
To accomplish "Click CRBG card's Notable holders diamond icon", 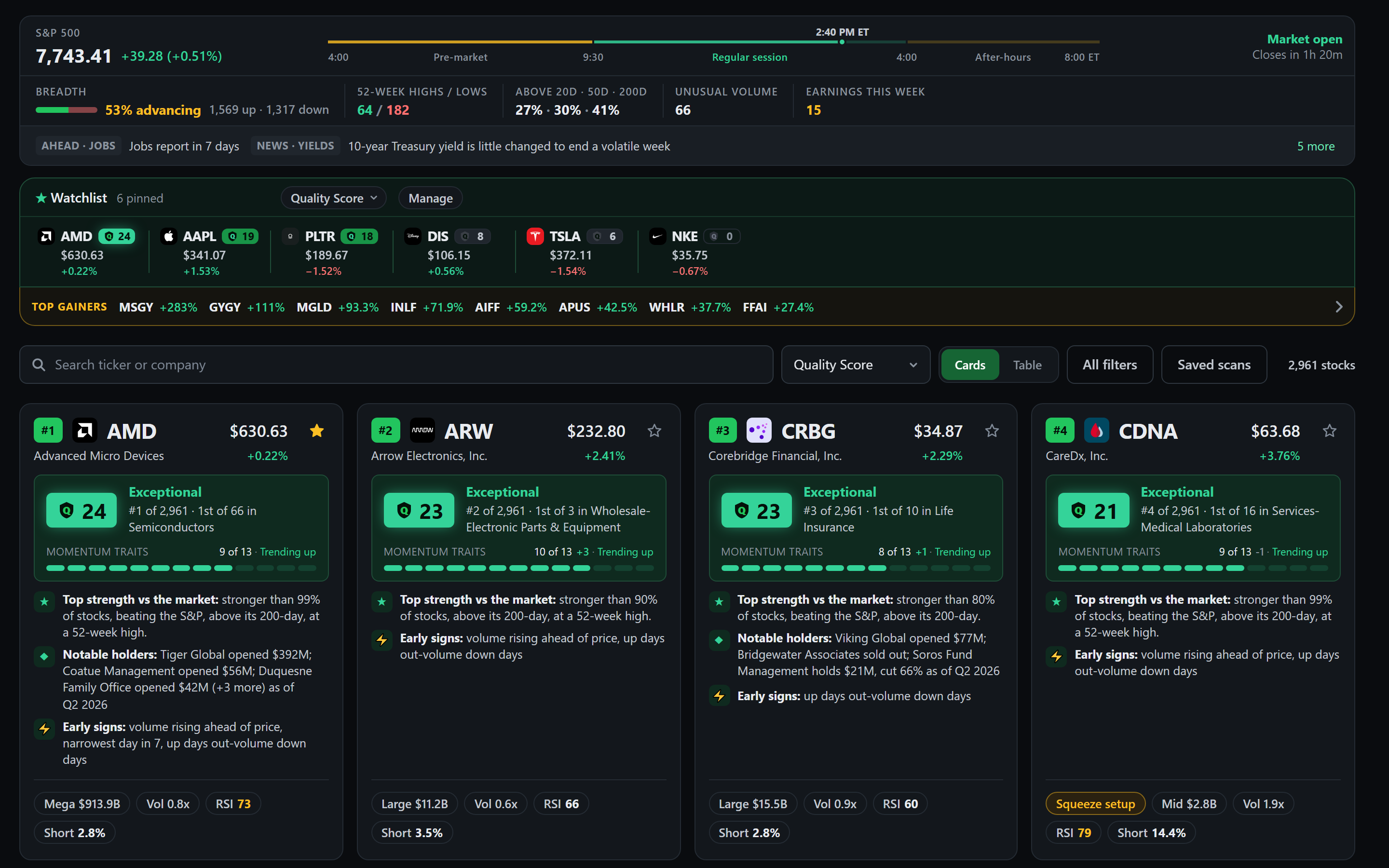I will tap(719, 640).
